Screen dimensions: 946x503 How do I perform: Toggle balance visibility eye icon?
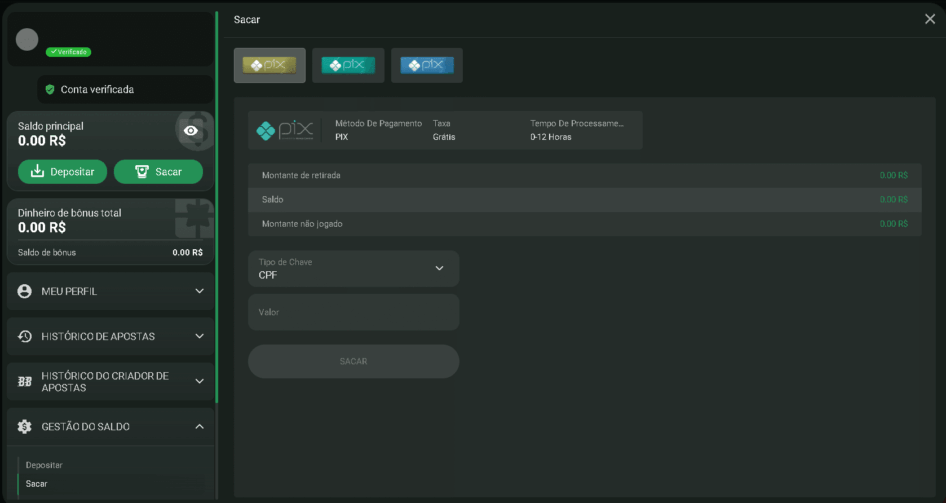click(x=191, y=131)
